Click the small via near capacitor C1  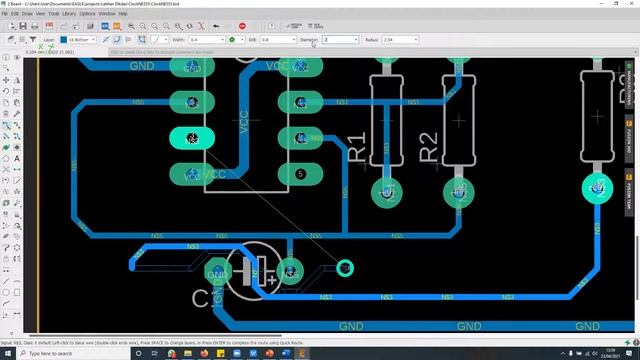pos(345,268)
